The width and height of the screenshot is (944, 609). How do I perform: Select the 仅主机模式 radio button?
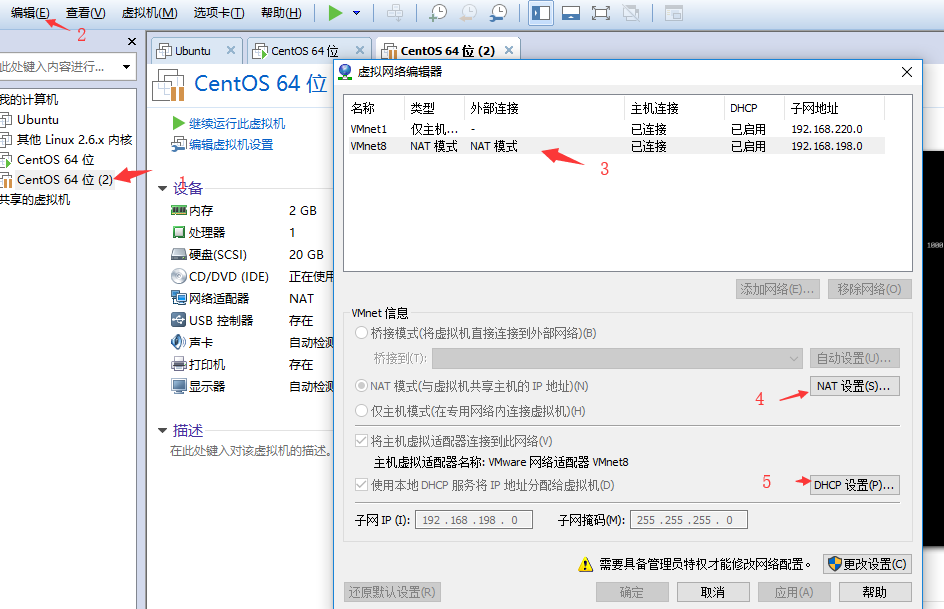361,411
